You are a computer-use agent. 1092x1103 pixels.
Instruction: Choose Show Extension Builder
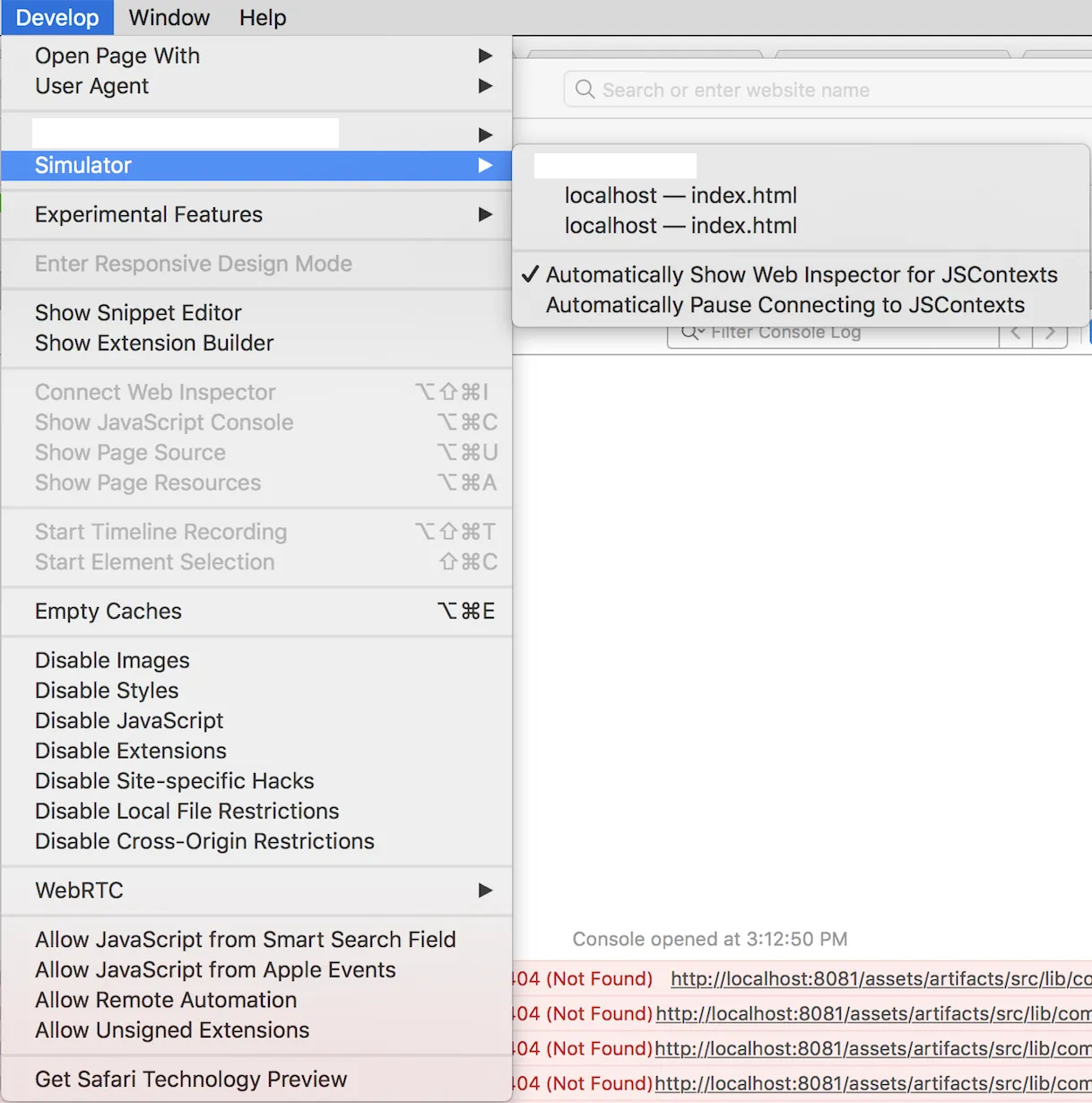pos(256,343)
